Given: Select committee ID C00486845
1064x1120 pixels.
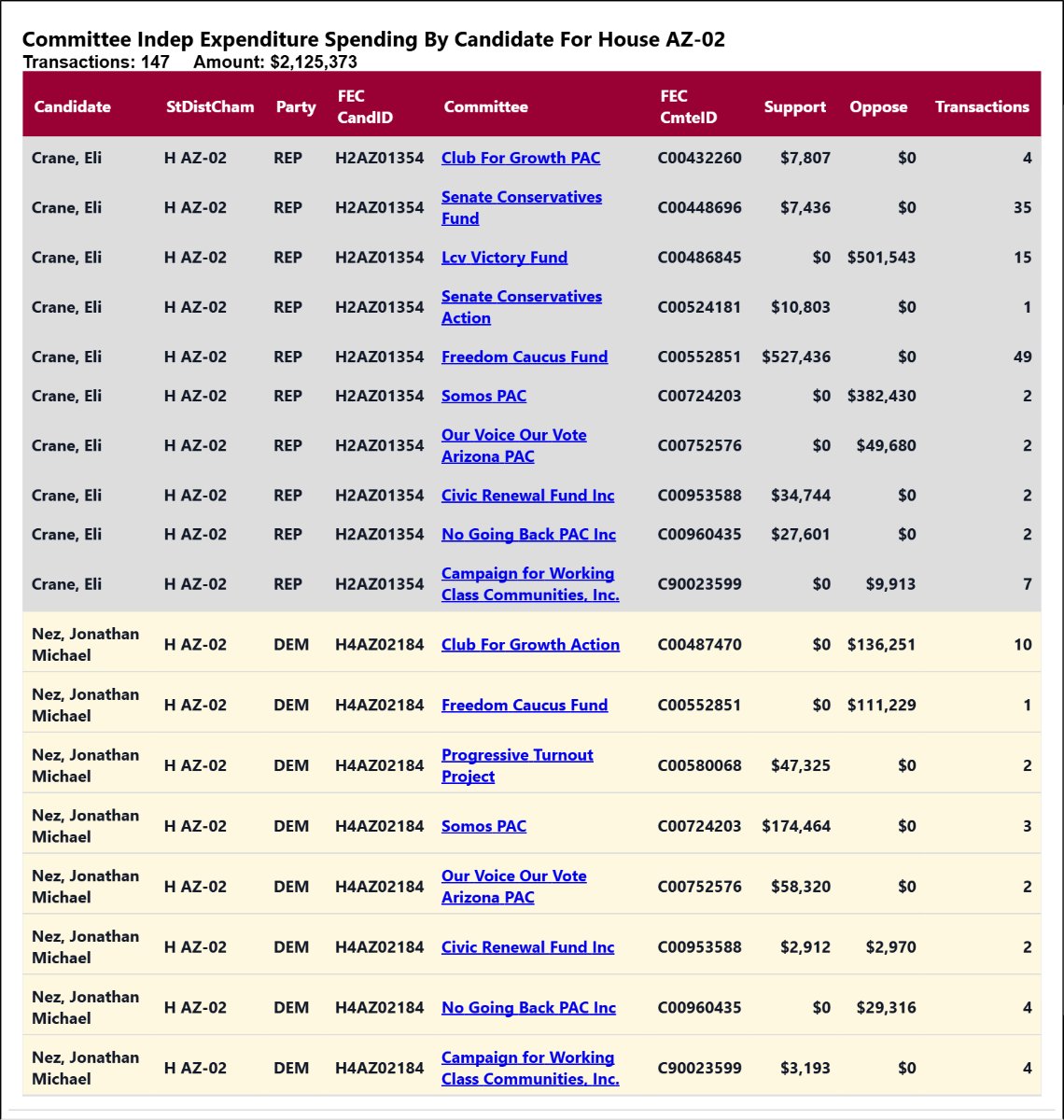Looking at the screenshot, I should coord(700,258).
